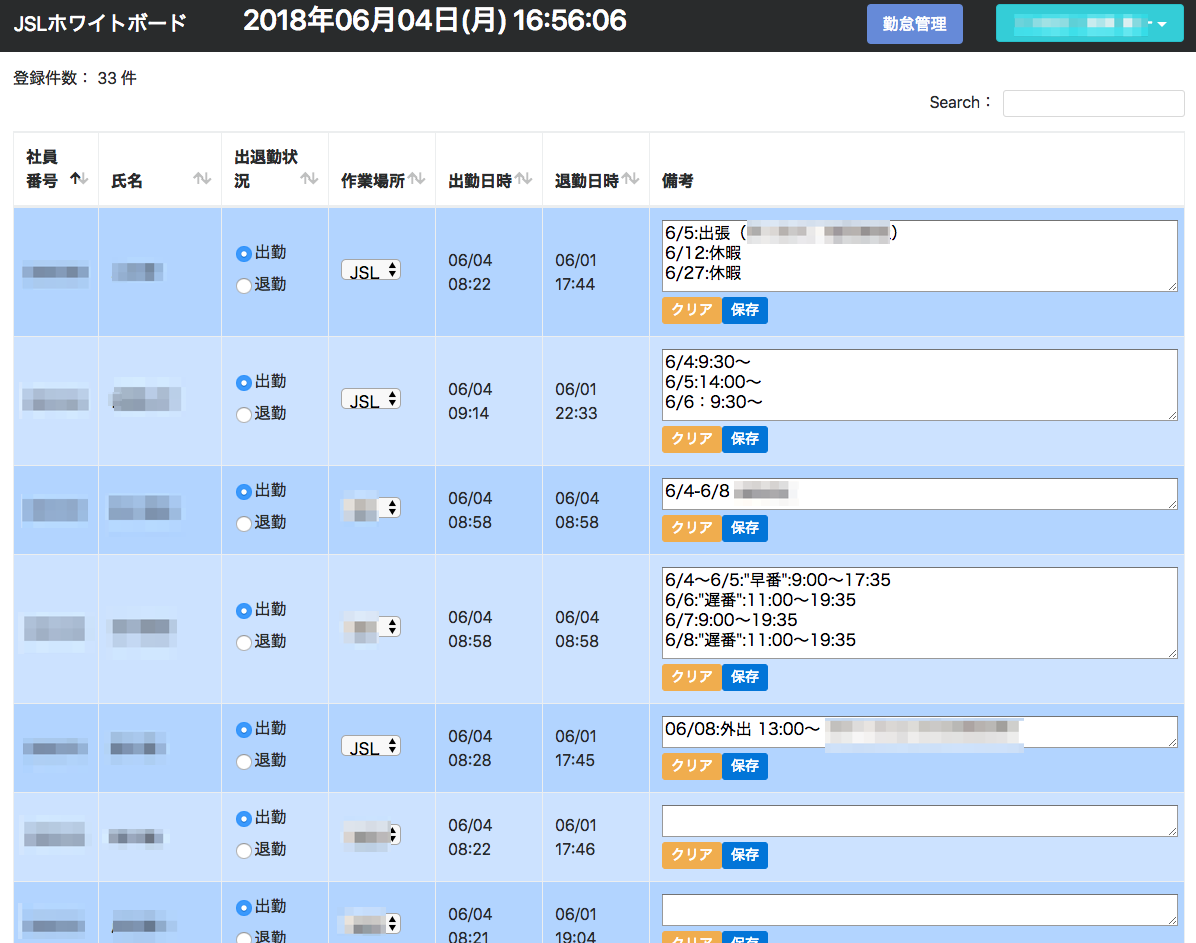This screenshot has height=943, width=1196.
Task: Click the 氏名 column sort arrows
Action: point(201,179)
